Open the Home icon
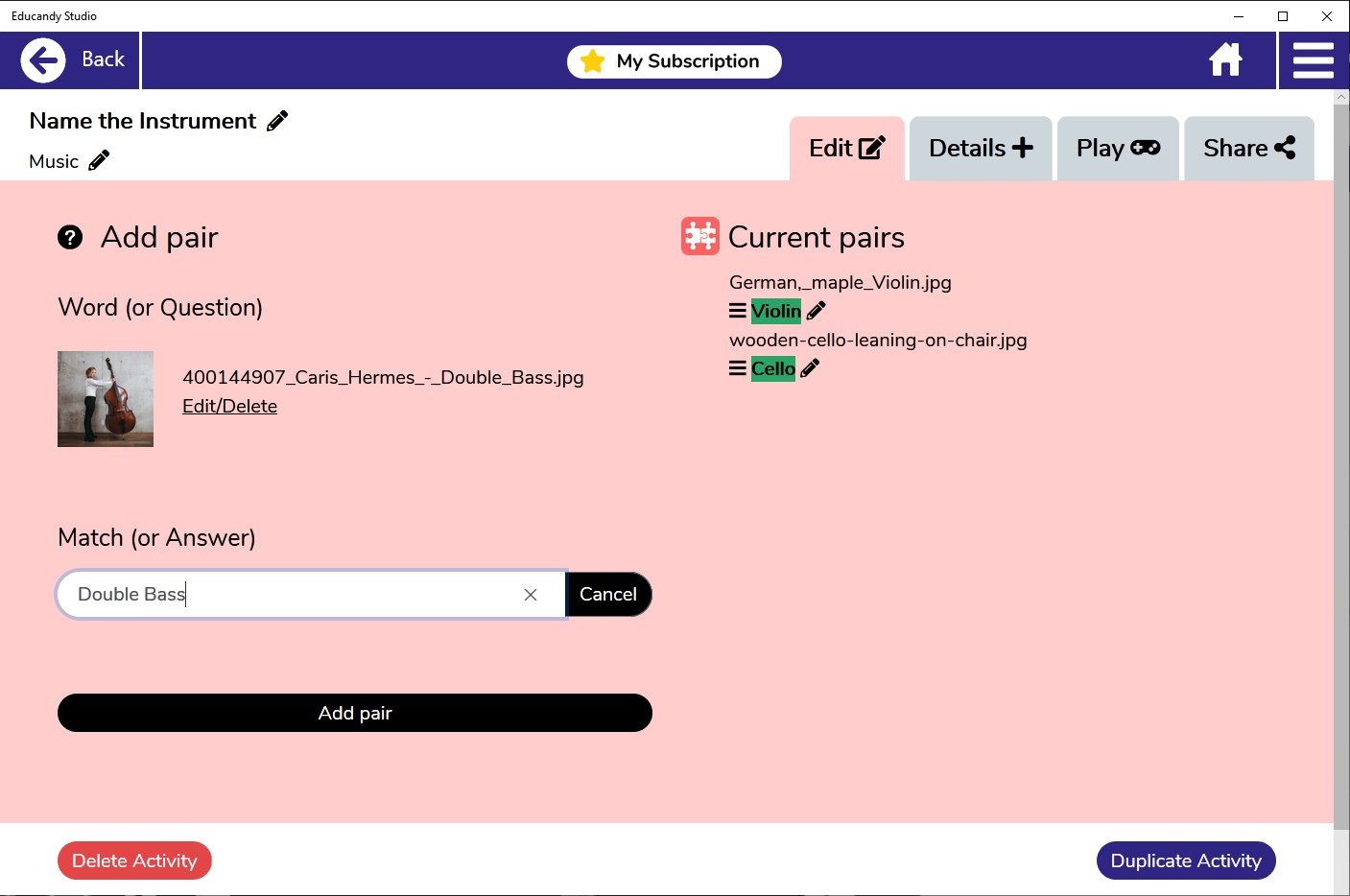 click(1225, 59)
